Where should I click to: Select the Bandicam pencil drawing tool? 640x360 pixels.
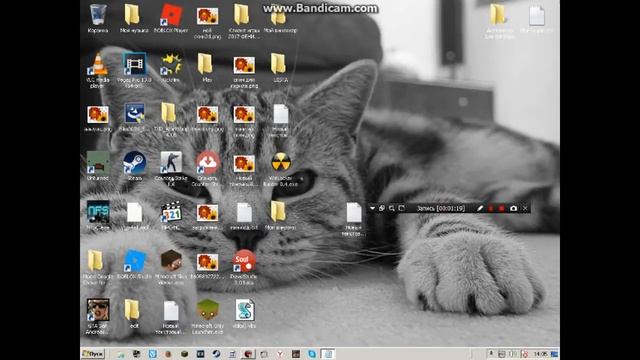pos(480,208)
